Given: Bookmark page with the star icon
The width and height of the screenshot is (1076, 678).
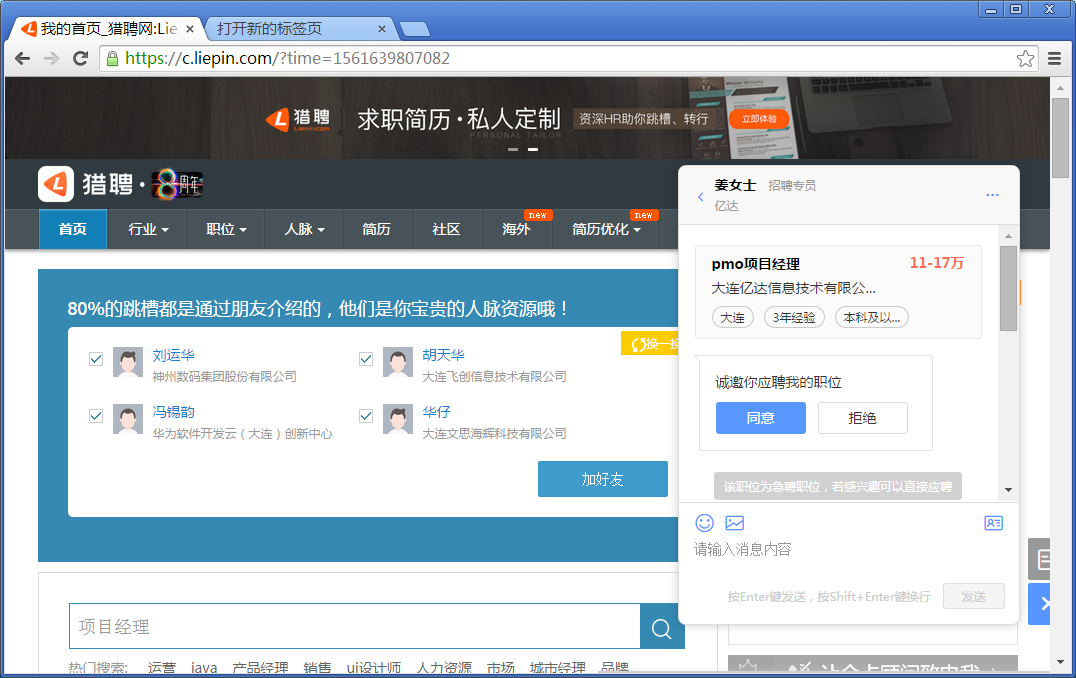Looking at the screenshot, I should 1025,58.
